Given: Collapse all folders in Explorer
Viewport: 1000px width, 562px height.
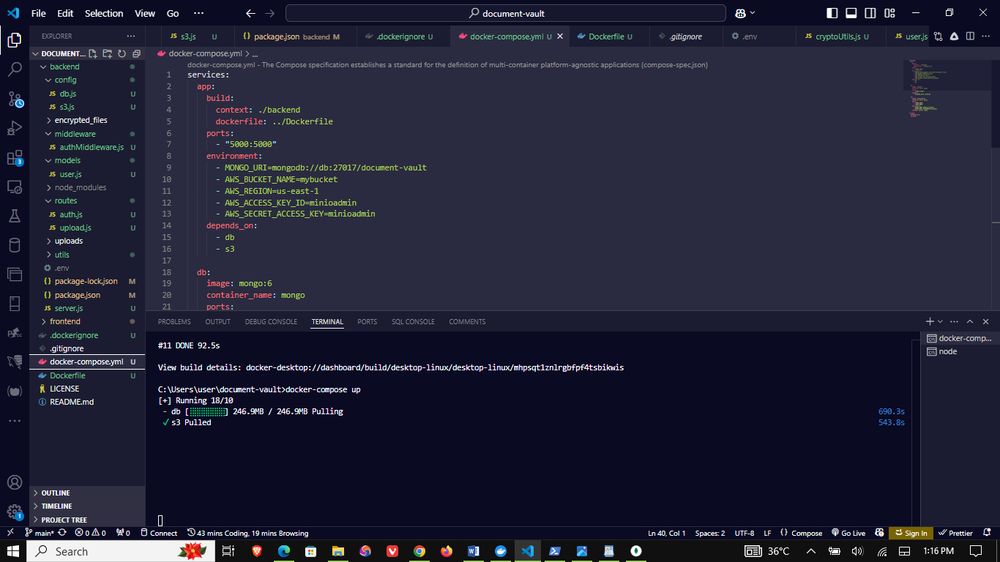Looking at the screenshot, I should 136,54.
